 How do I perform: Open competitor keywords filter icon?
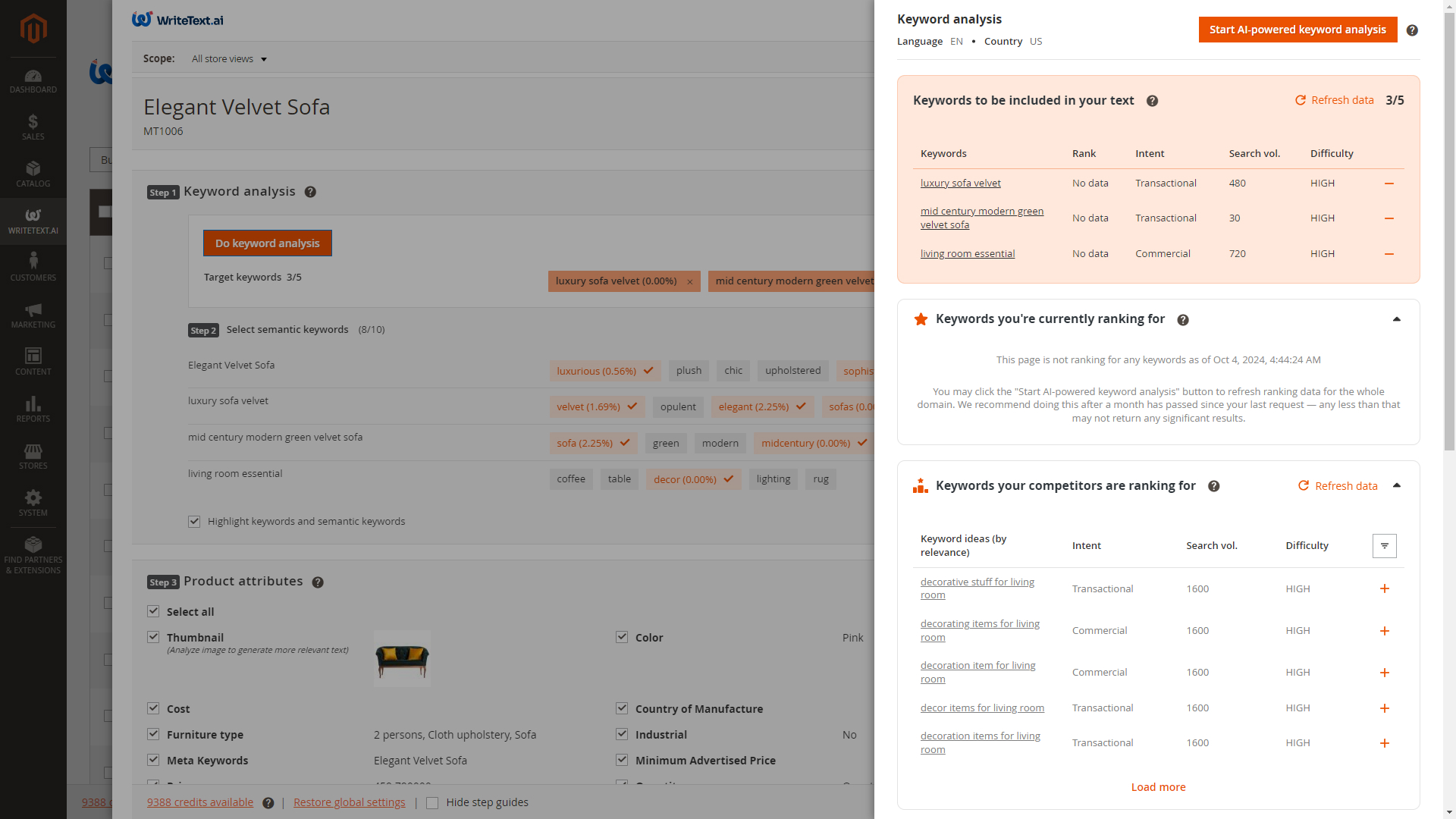[1384, 546]
